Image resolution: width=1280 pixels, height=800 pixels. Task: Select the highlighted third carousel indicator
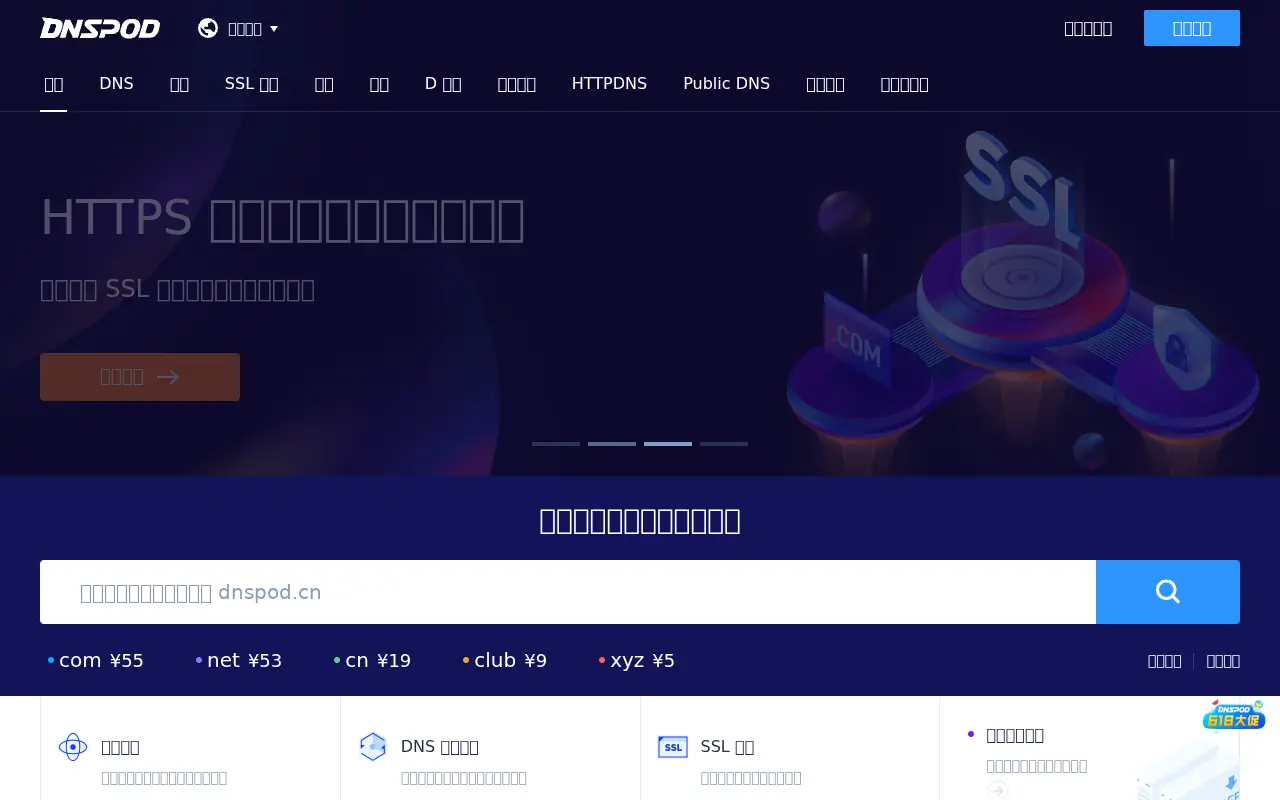click(x=668, y=443)
